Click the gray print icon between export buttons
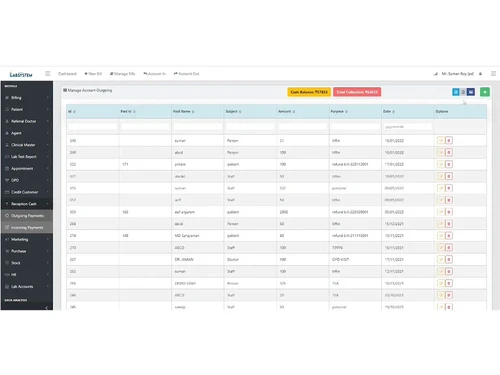 [463, 92]
